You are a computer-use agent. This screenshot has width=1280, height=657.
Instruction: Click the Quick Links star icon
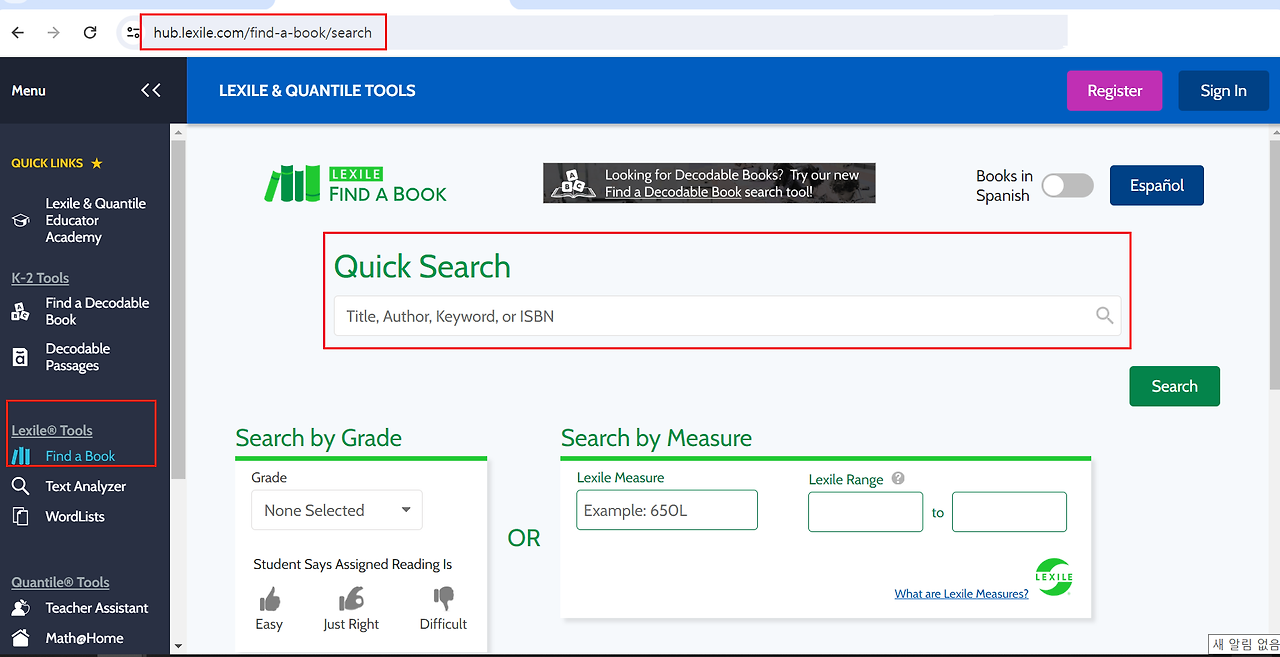tap(97, 163)
